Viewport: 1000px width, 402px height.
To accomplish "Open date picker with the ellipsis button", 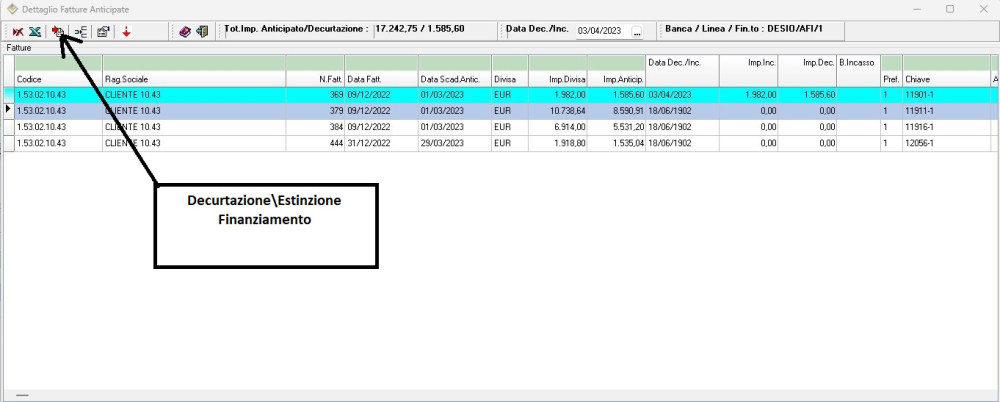I will 637,32.
